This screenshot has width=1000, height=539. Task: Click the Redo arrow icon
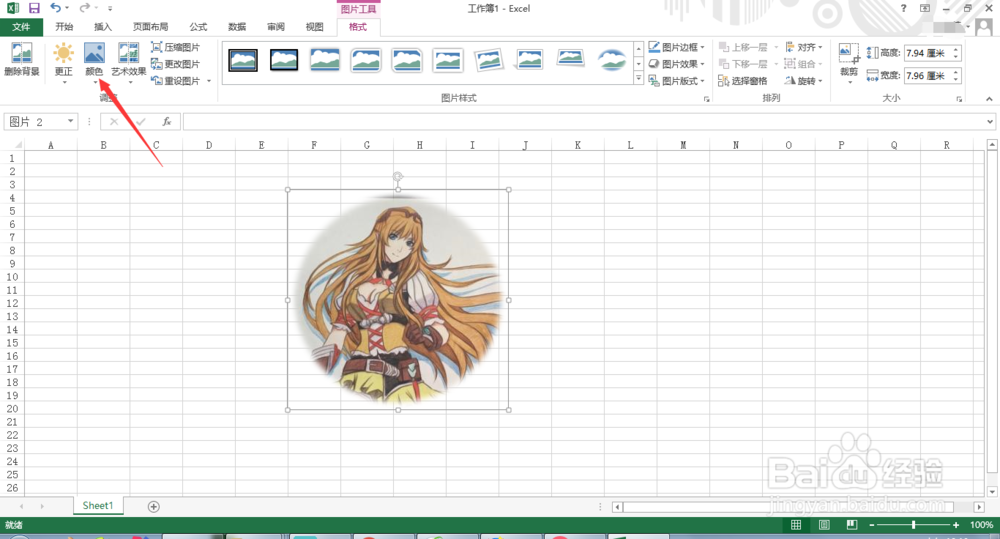coord(84,8)
